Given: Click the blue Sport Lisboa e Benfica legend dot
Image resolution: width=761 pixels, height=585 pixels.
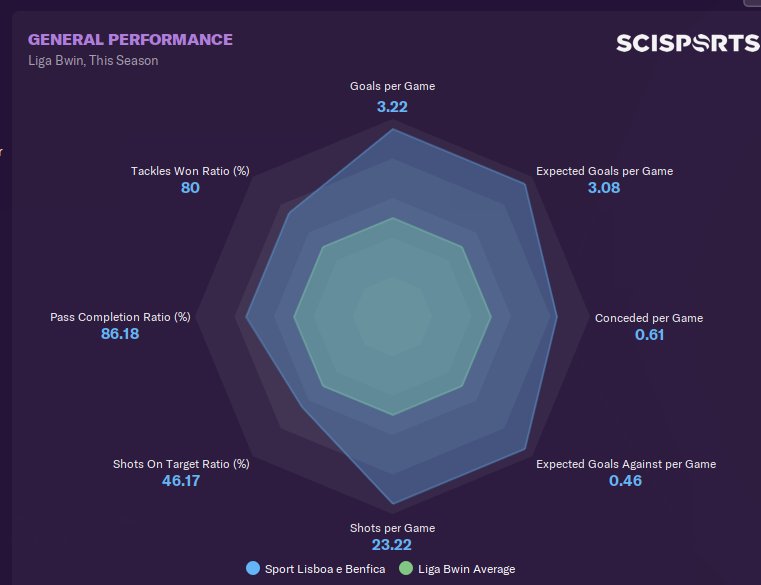Looking at the screenshot, I should point(253,569).
